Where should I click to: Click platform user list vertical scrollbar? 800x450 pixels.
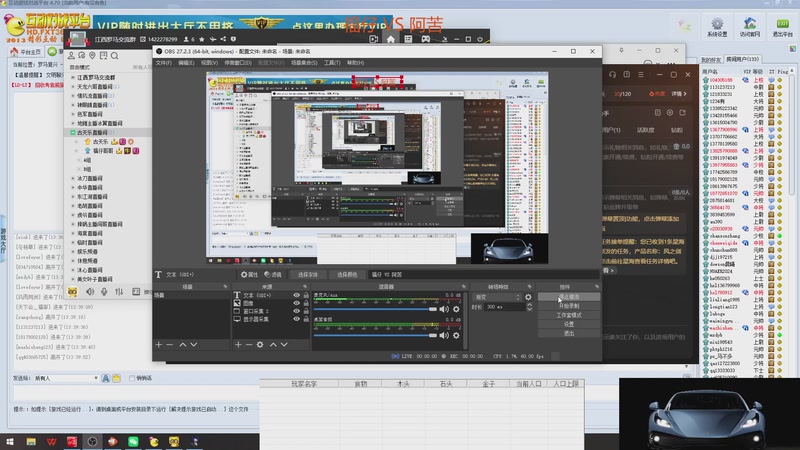click(792, 133)
